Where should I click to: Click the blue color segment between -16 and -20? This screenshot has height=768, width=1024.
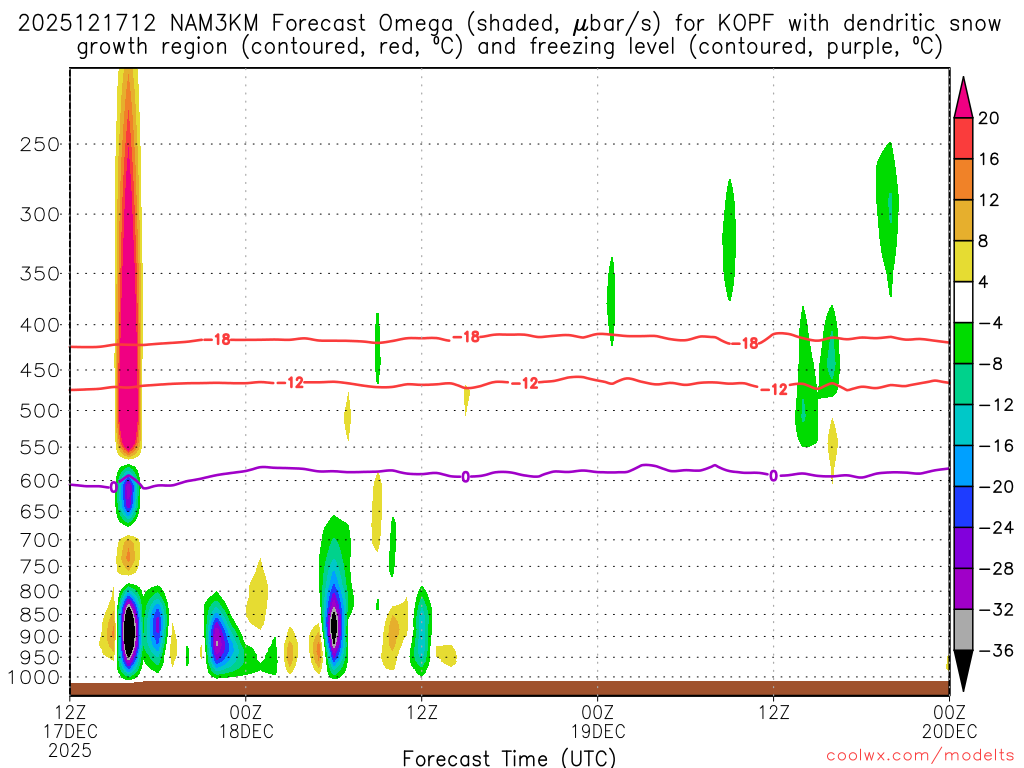(963, 466)
